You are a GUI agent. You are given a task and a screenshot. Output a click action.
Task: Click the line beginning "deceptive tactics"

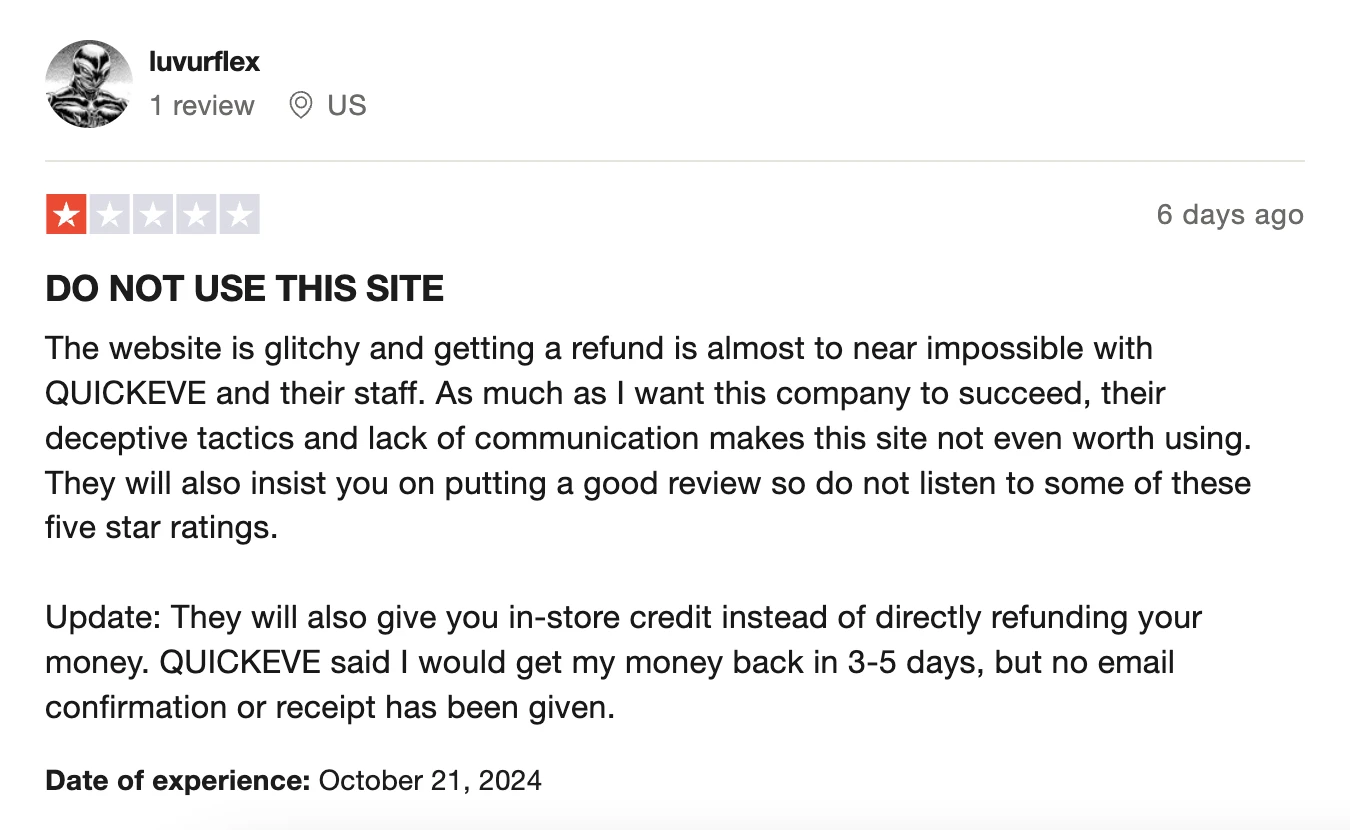[649, 438]
